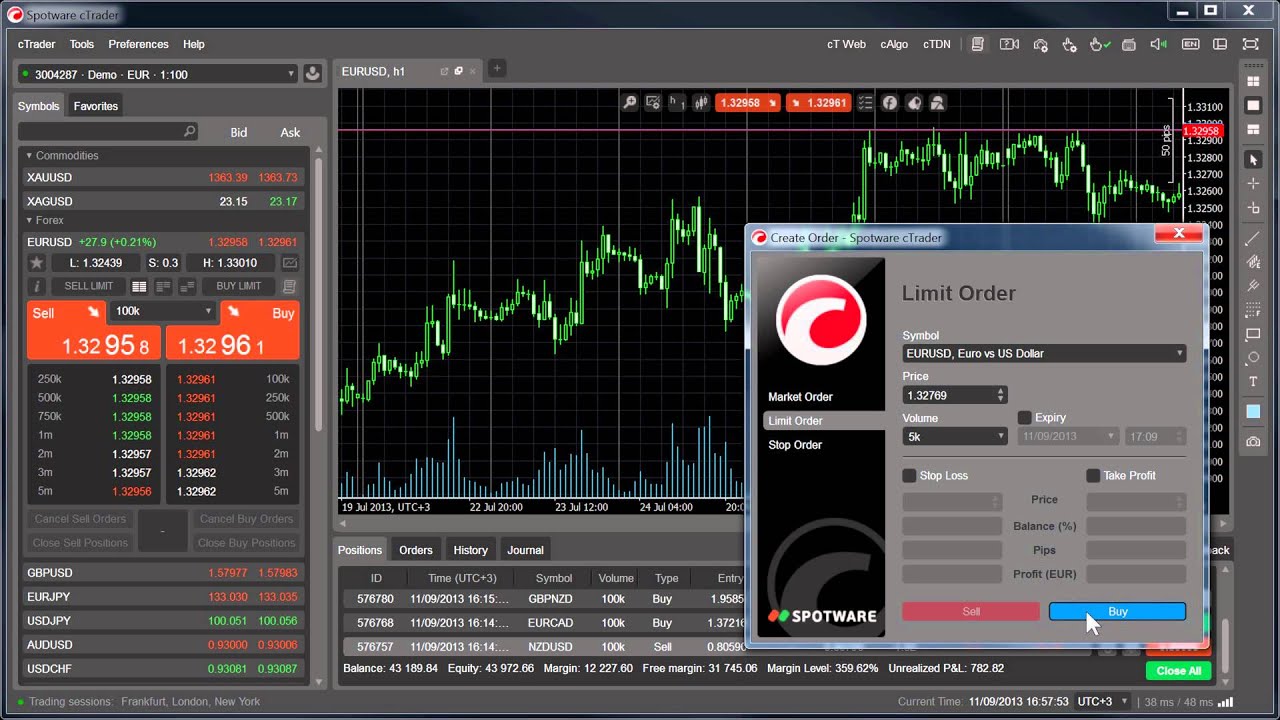Viewport: 1280px width, 720px height.
Task: Collapse the Commodities group
Action: 29,156
